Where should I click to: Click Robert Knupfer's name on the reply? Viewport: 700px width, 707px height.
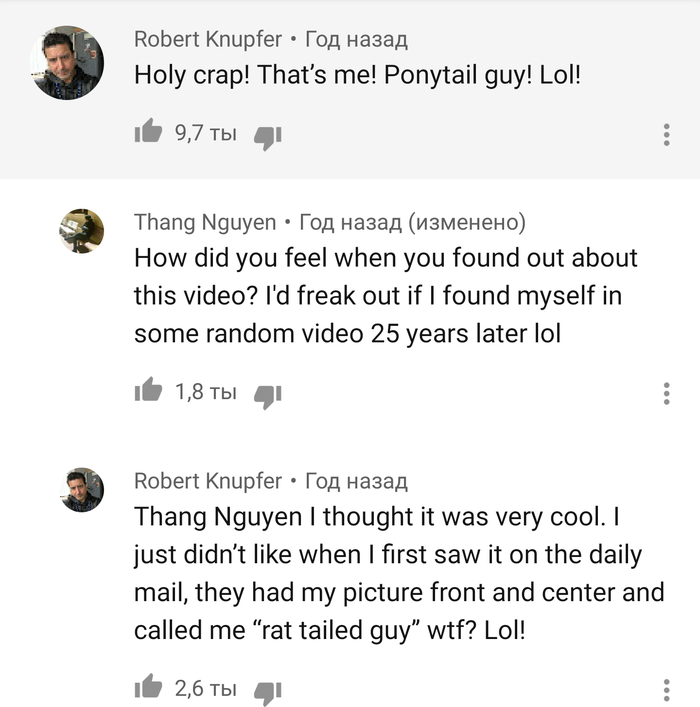click(208, 481)
